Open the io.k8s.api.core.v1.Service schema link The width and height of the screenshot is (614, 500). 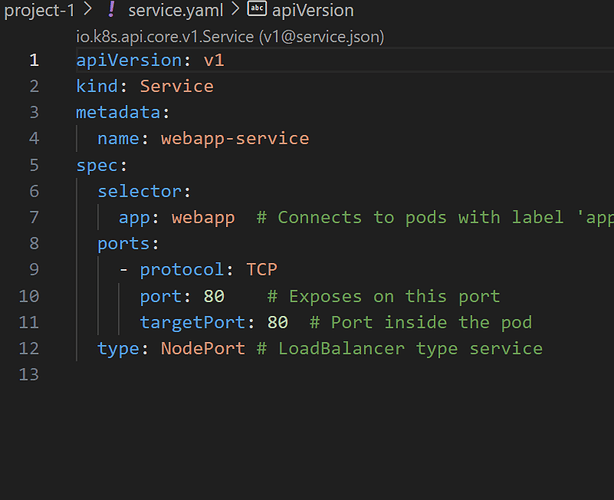[x=230, y=36]
